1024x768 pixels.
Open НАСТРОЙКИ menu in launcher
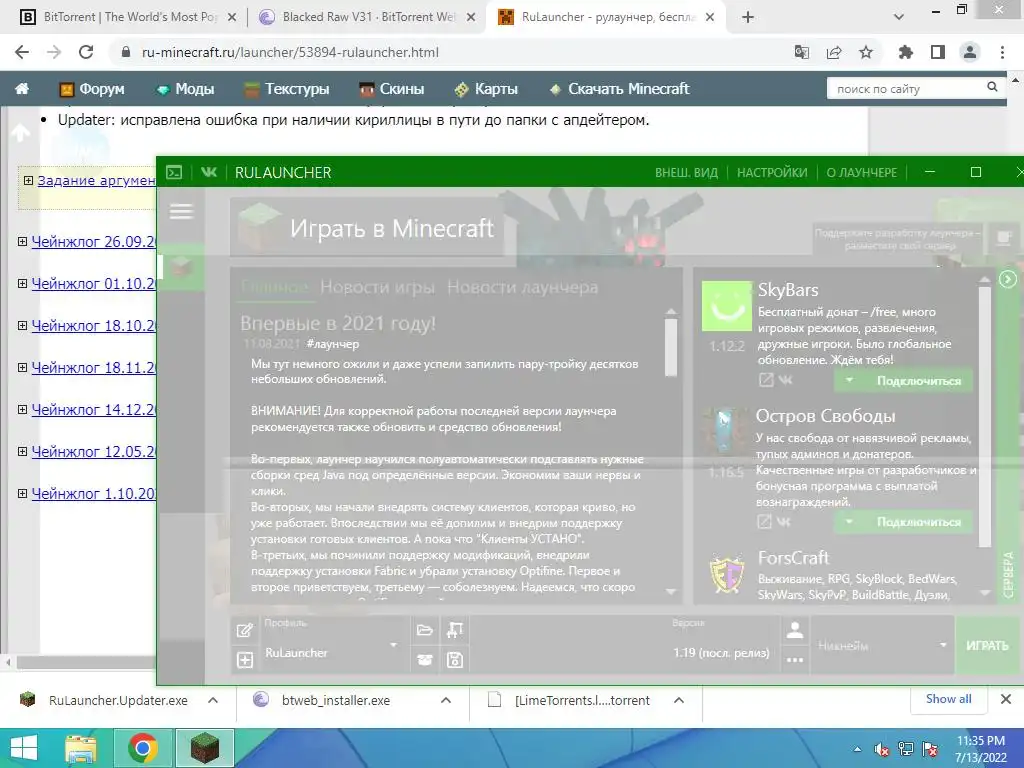[772, 172]
